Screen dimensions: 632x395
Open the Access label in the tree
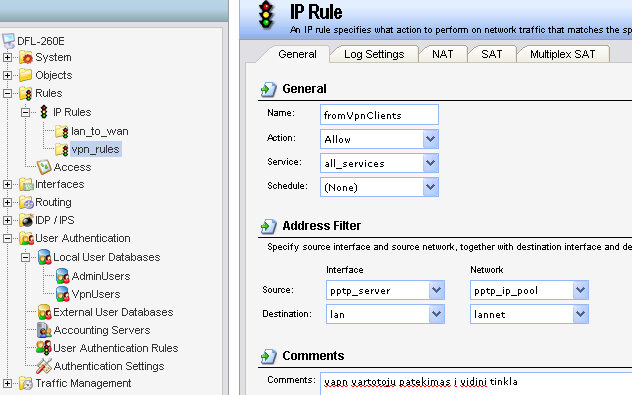(73, 167)
